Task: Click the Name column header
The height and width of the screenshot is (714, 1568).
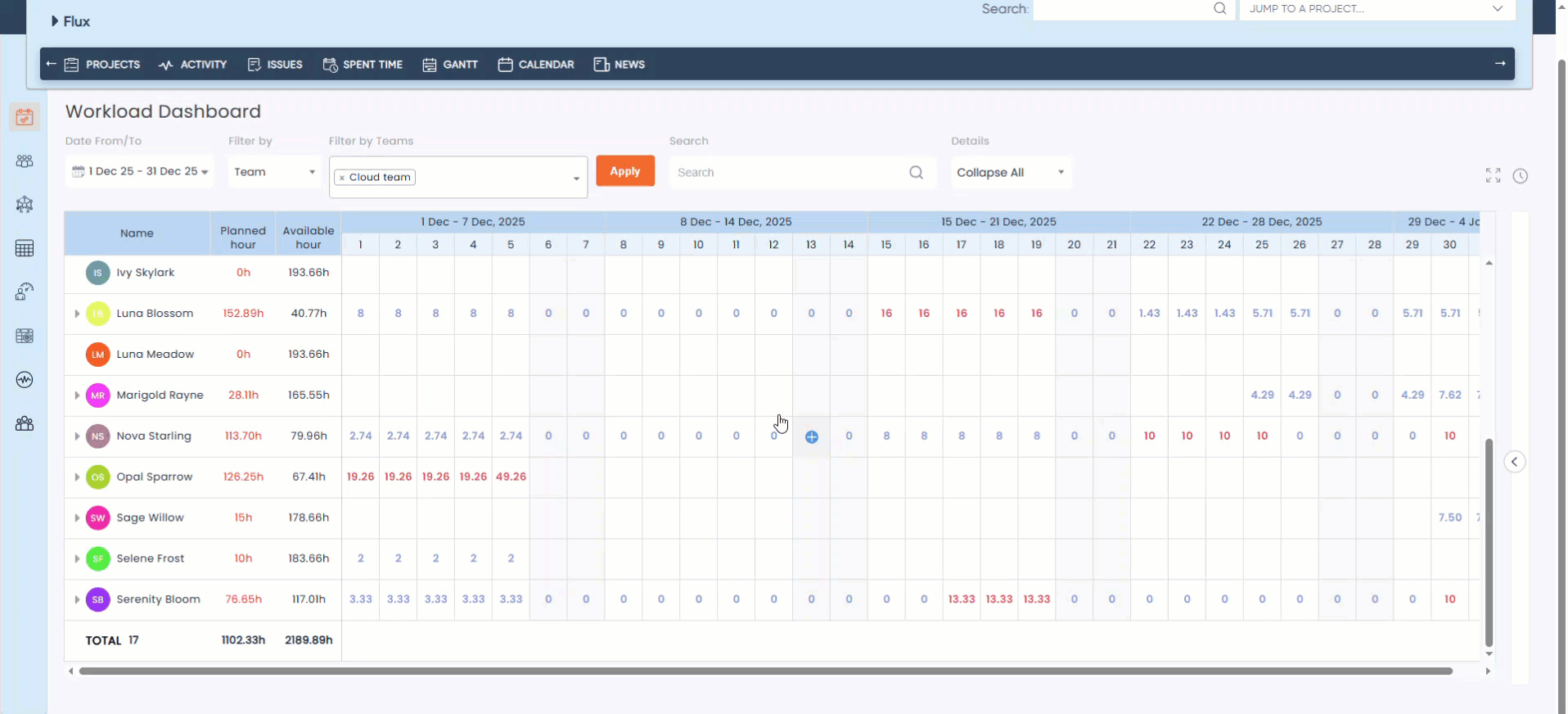Action: [137, 233]
